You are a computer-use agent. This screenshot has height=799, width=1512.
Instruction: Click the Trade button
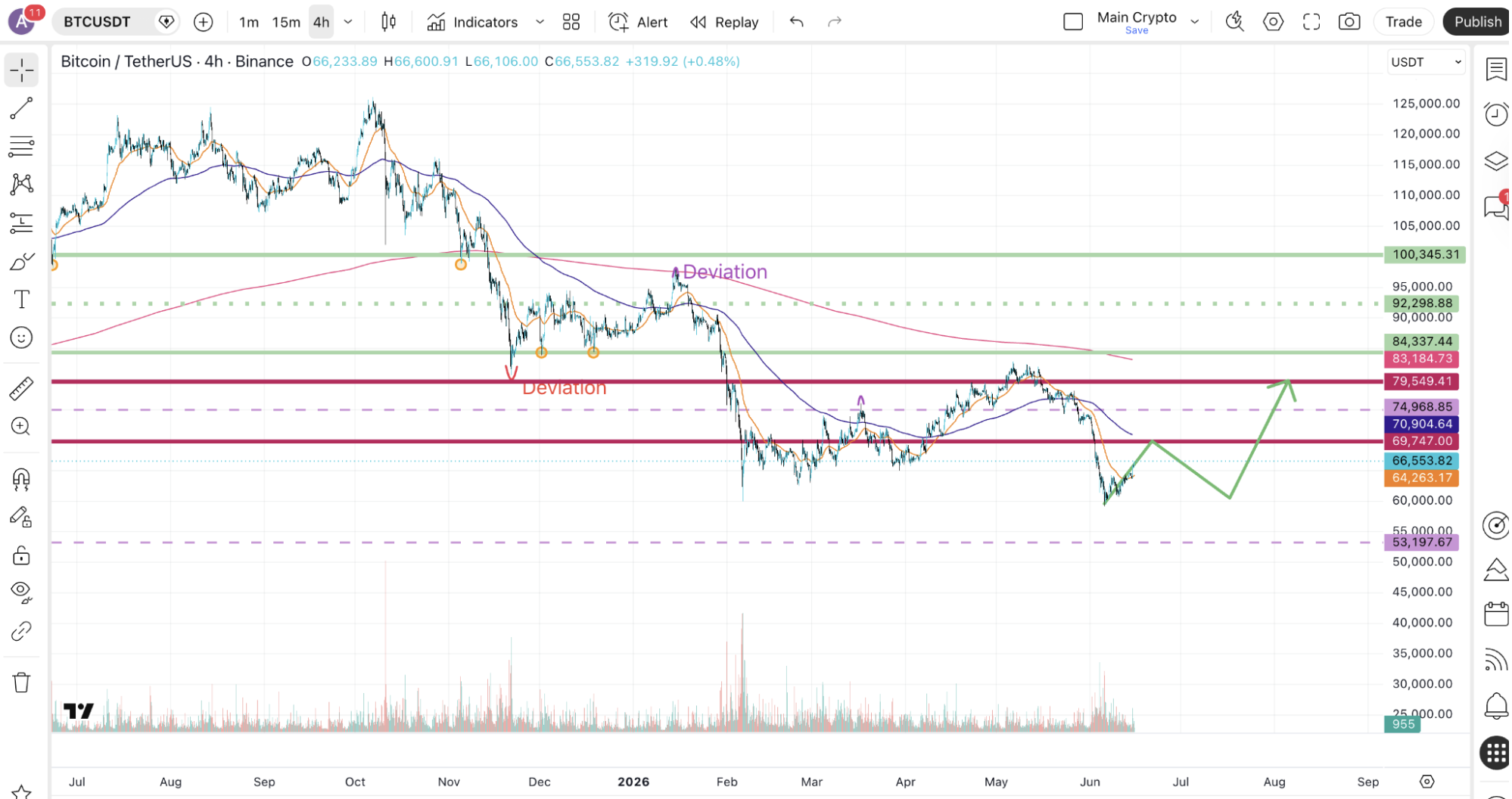(x=1404, y=22)
